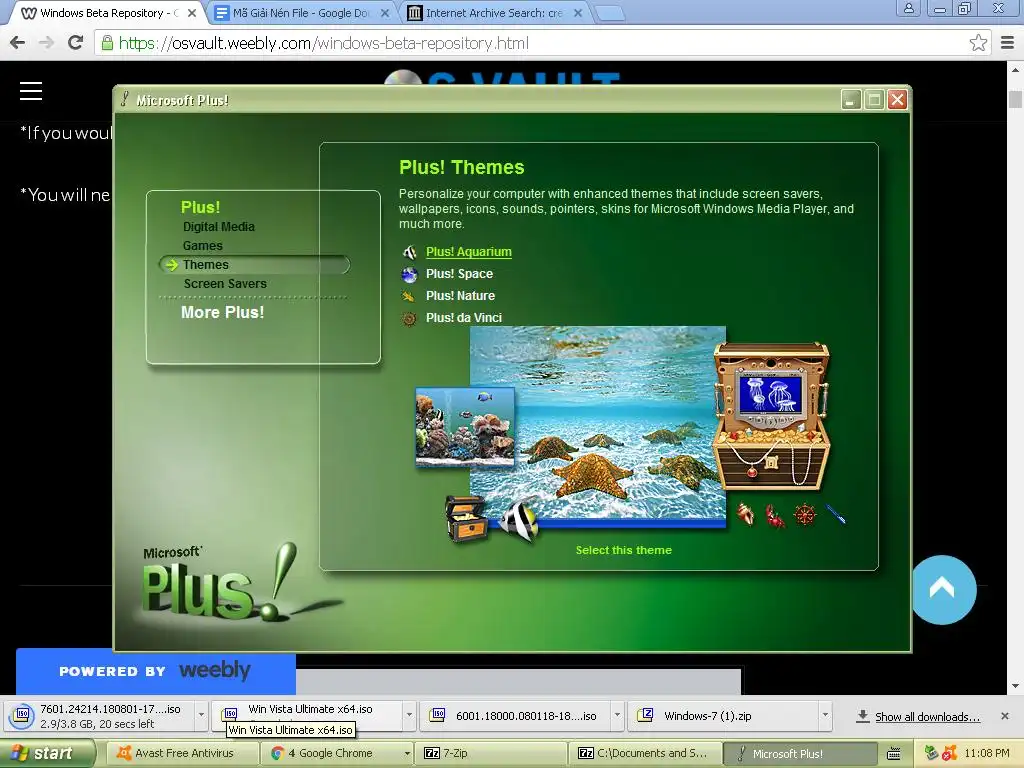This screenshot has width=1024, height=768.
Task: Switch to C:\Documents and S... taskbar window
Action: coord(645,754)
